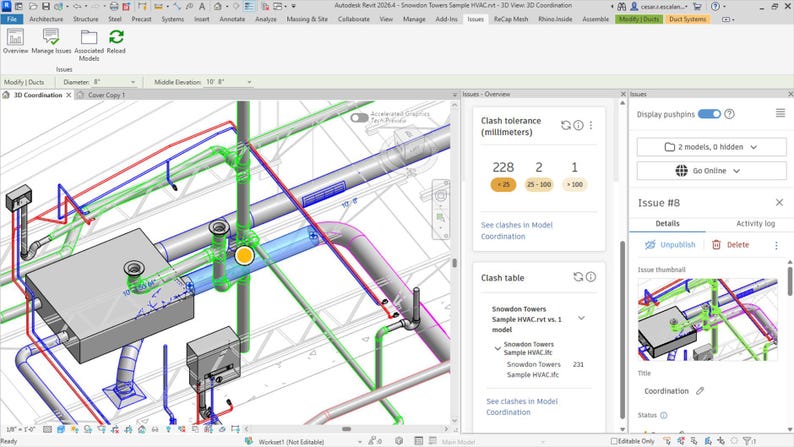Show info for Clash table
Image resolution: width=794 pixels, height=447 pixels.
591,277
